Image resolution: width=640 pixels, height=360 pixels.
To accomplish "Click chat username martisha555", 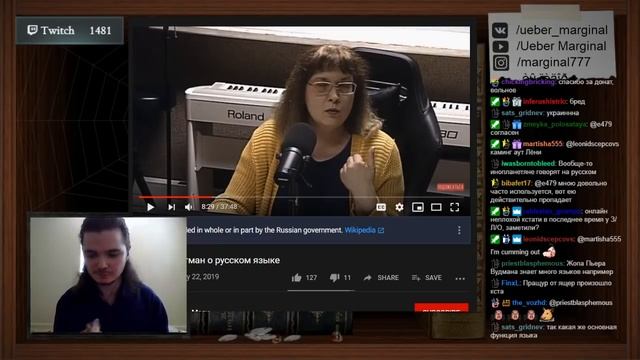I will (542, 144).
